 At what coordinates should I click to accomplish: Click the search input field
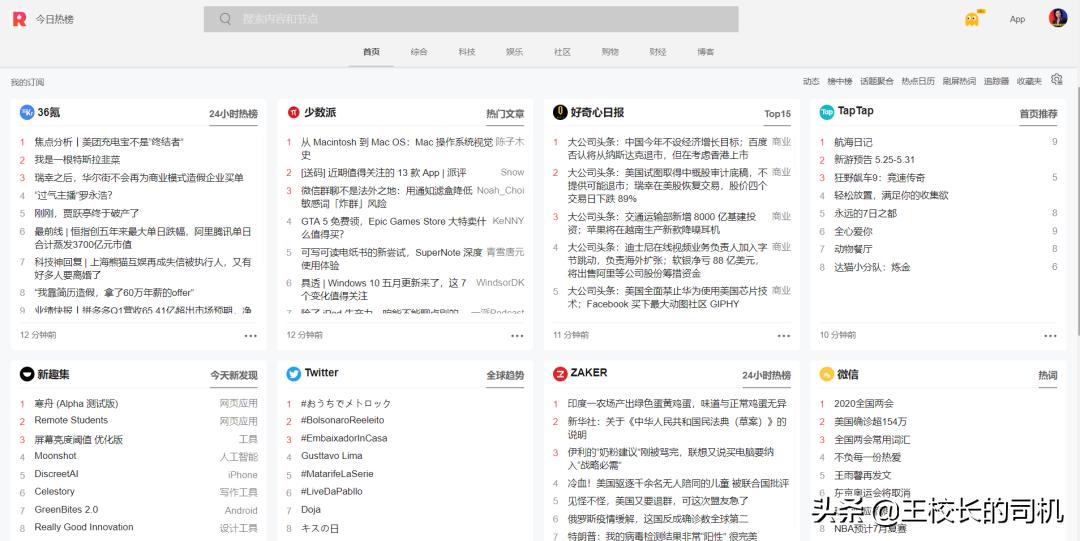click(471, 19)
